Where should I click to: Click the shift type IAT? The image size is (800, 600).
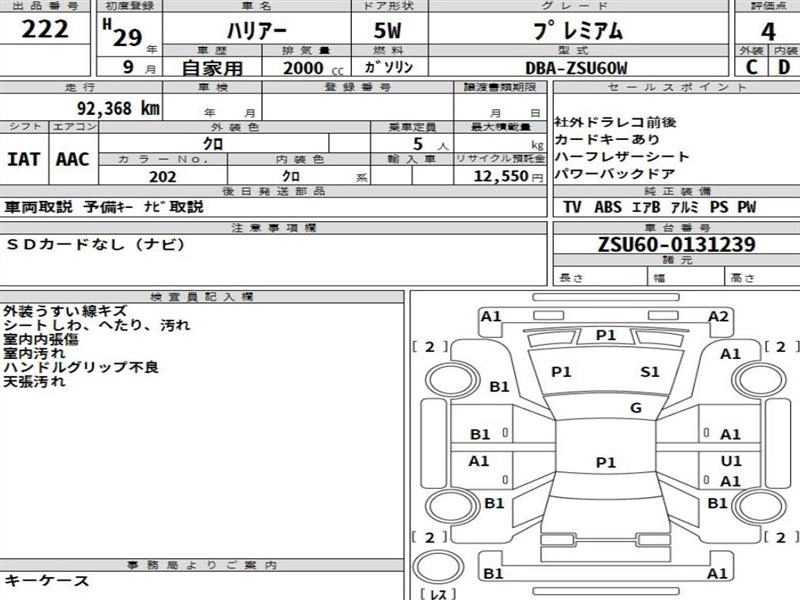[23, 159]
